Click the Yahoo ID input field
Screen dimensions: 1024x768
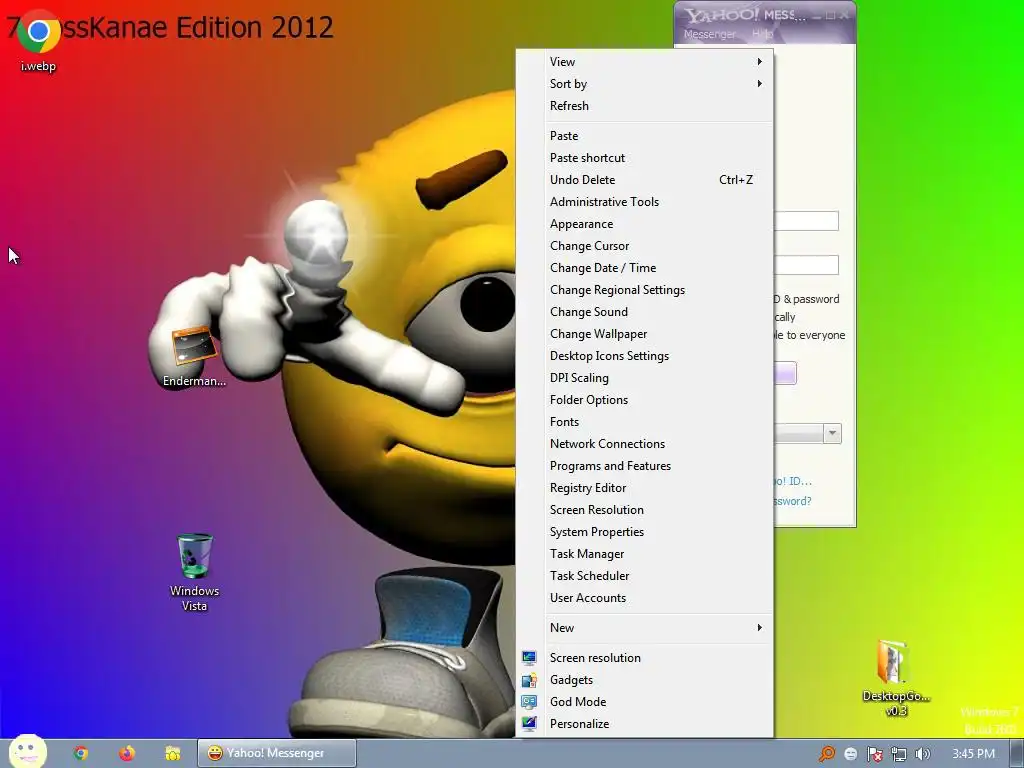806,221
